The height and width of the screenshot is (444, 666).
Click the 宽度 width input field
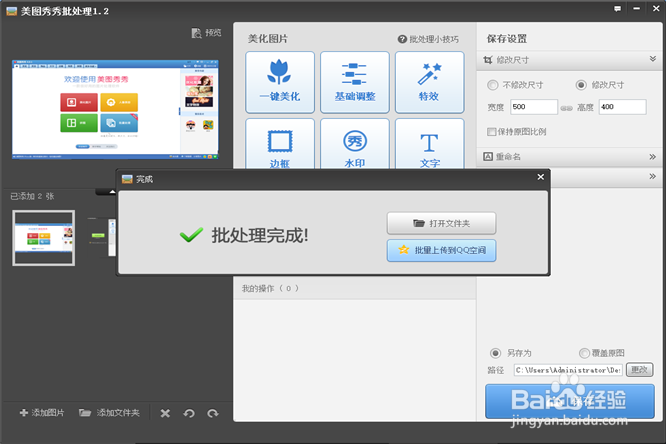[x=533, y=107]
